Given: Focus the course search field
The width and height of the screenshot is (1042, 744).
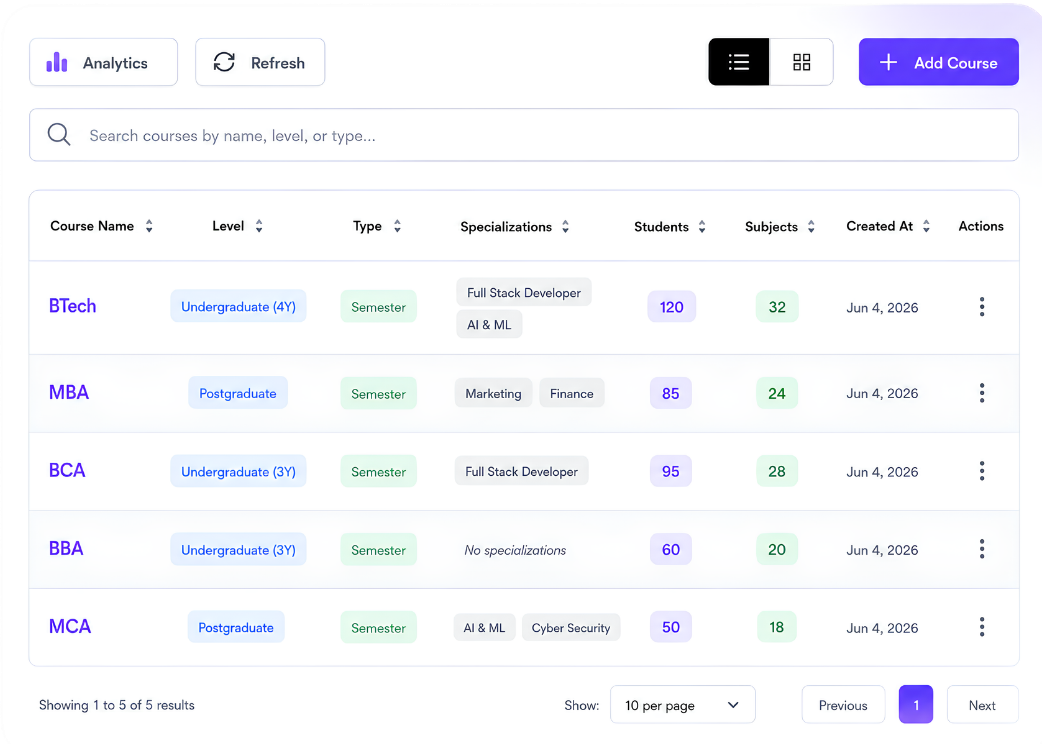Looking at the screenshot, I should [524, 136].
